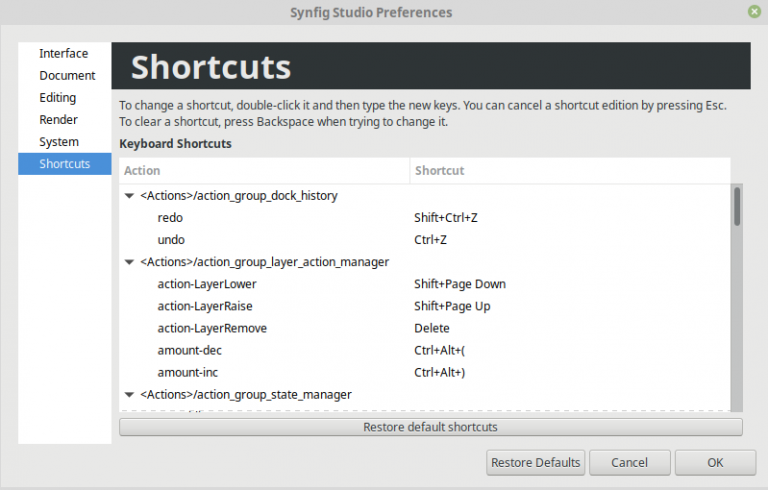Screen dimensions: 768x490
Task: Click the Action column header
Action: pyautogui.click(x=264, y=171)
